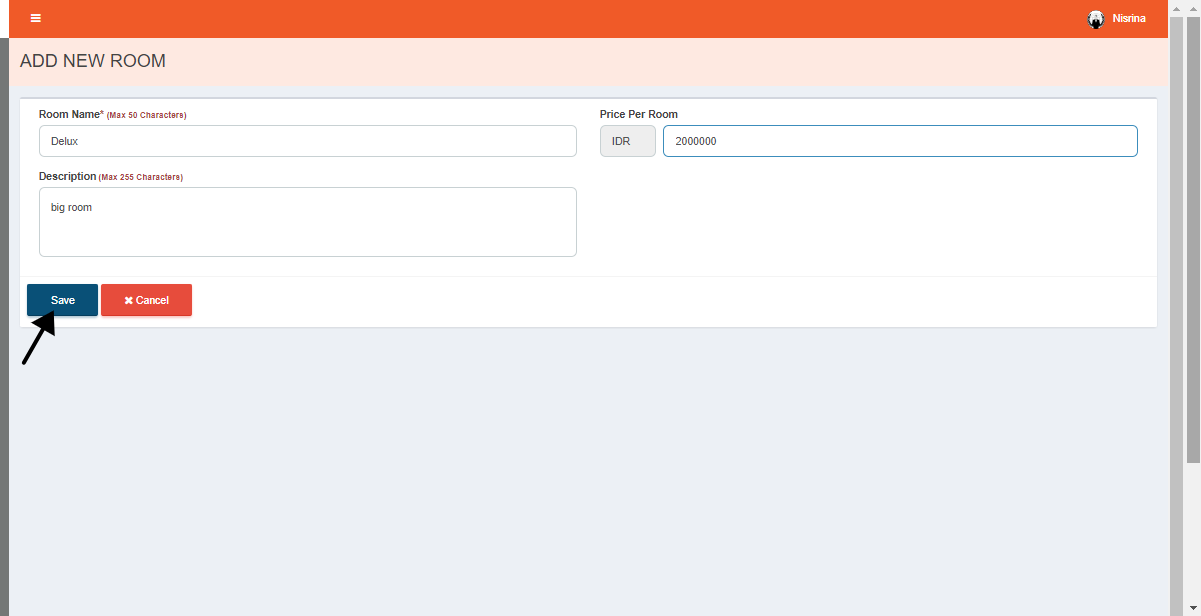Click inside the Description text area
This screenshot has height=616, width=1201.
308,222
